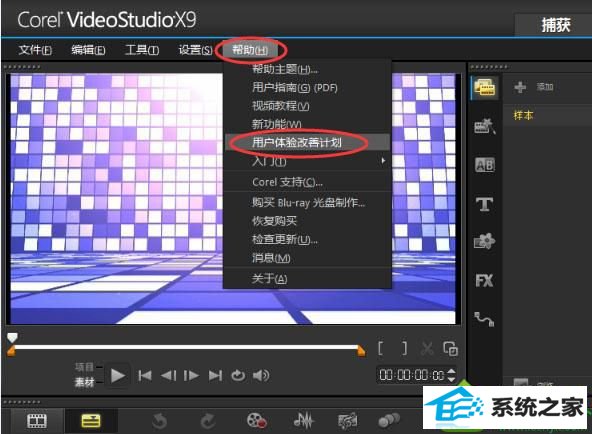Select 项目 (Project) play mode
Image resolution: width=592 pixels, height=434 pixels.
point(84,366)
